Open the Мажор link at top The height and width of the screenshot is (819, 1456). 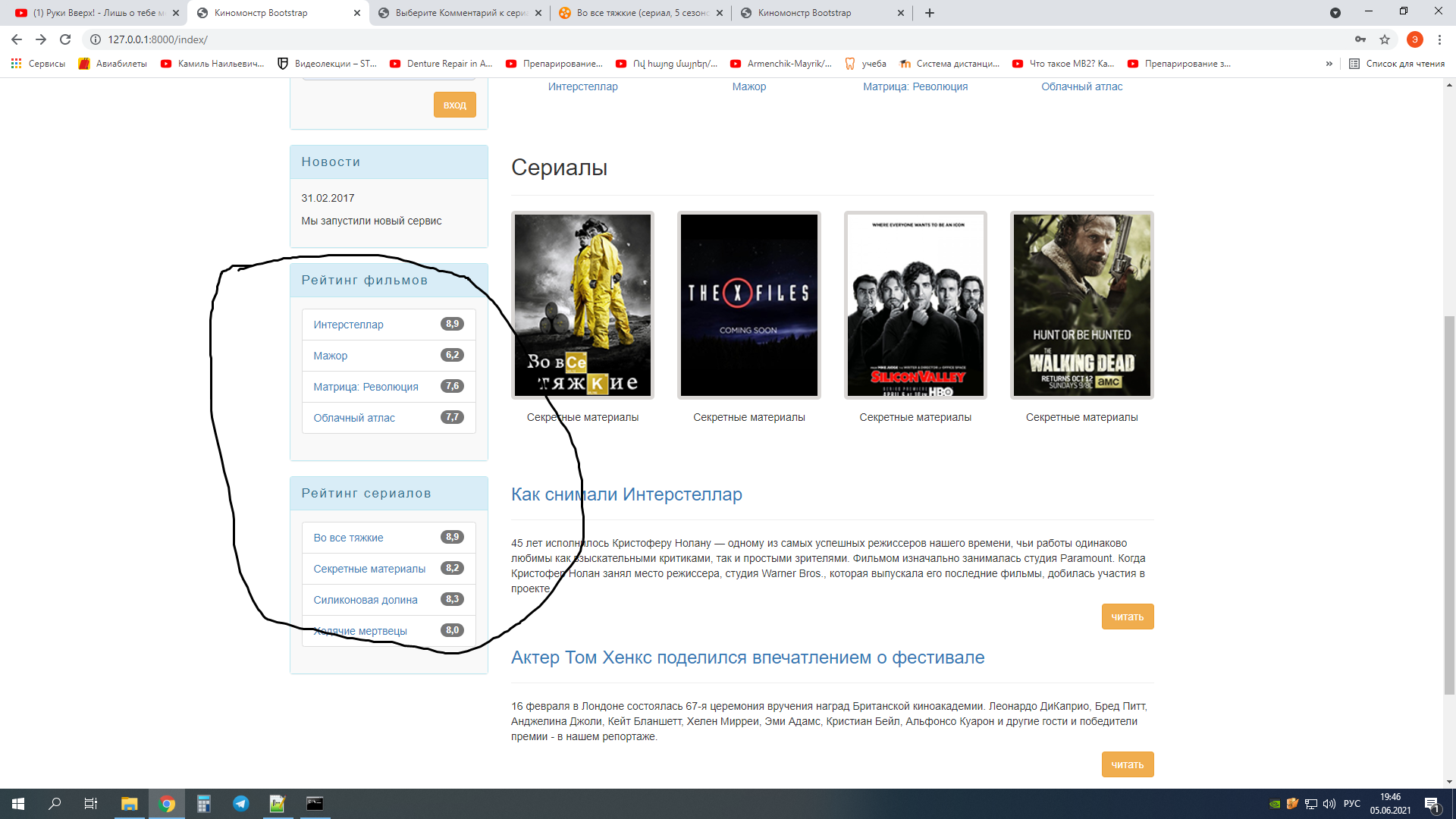(748, 86)
